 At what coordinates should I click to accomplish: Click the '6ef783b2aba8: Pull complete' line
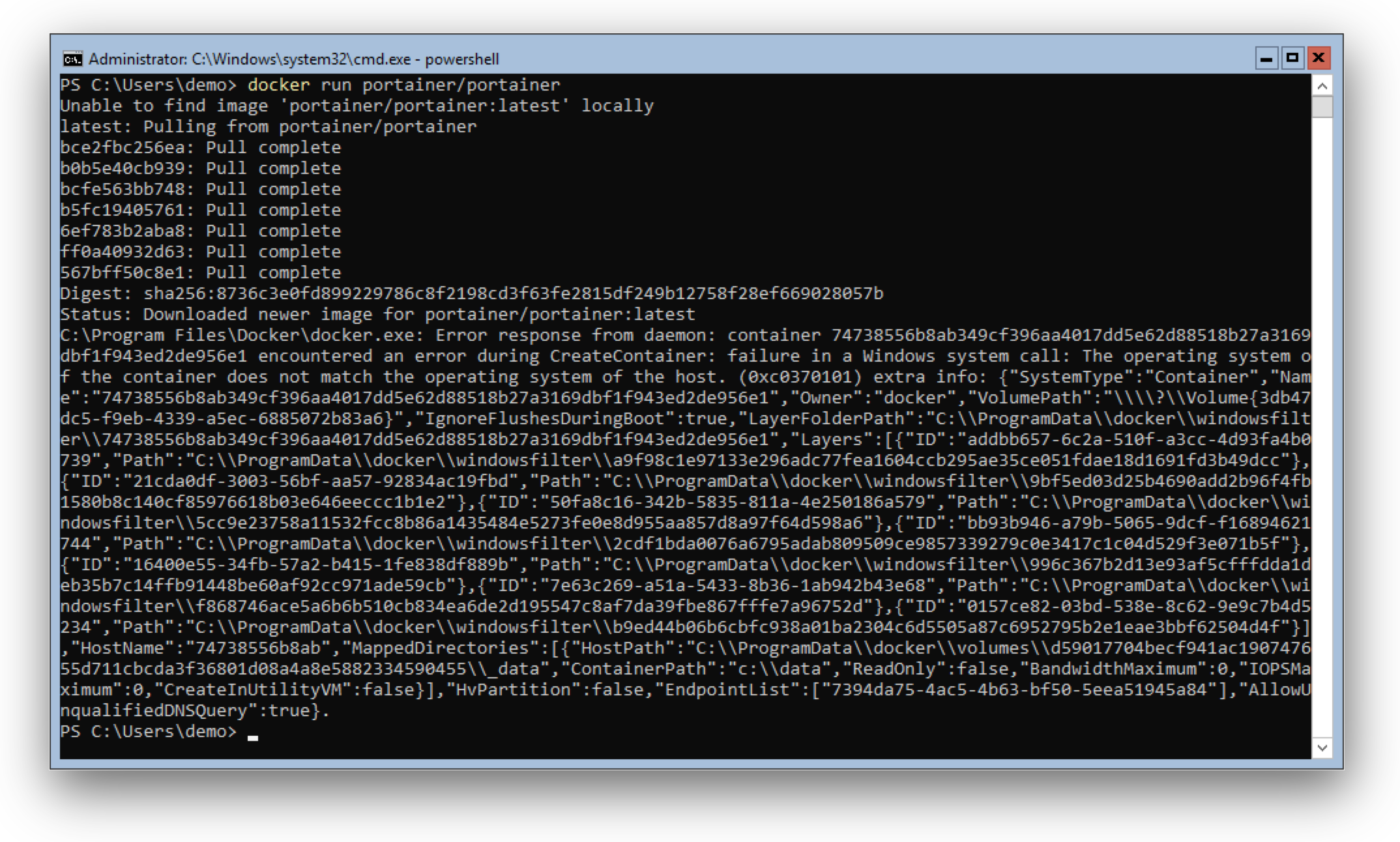[x=200, y=231]
